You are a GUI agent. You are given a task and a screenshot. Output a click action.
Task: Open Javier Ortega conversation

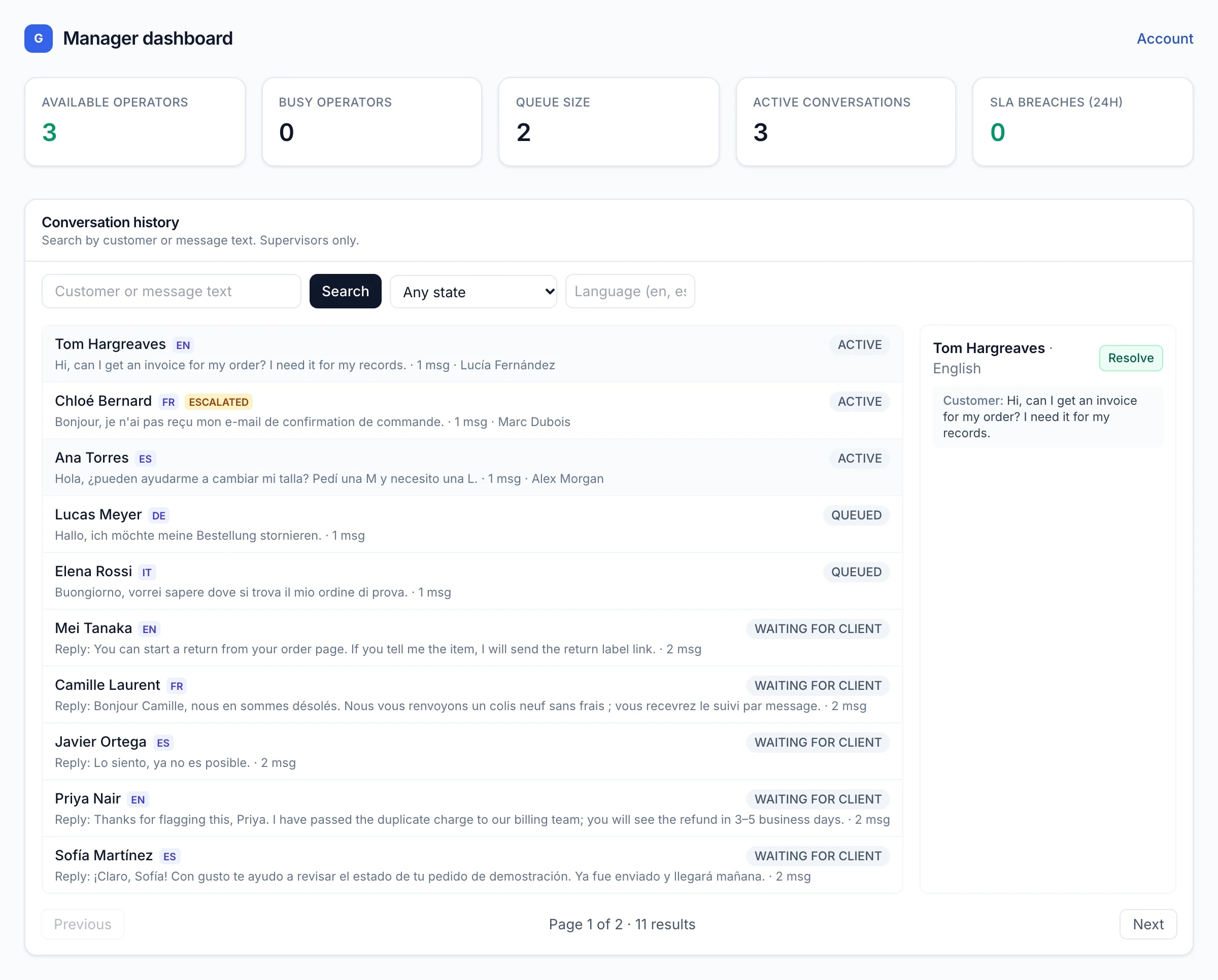pos(472,751)
